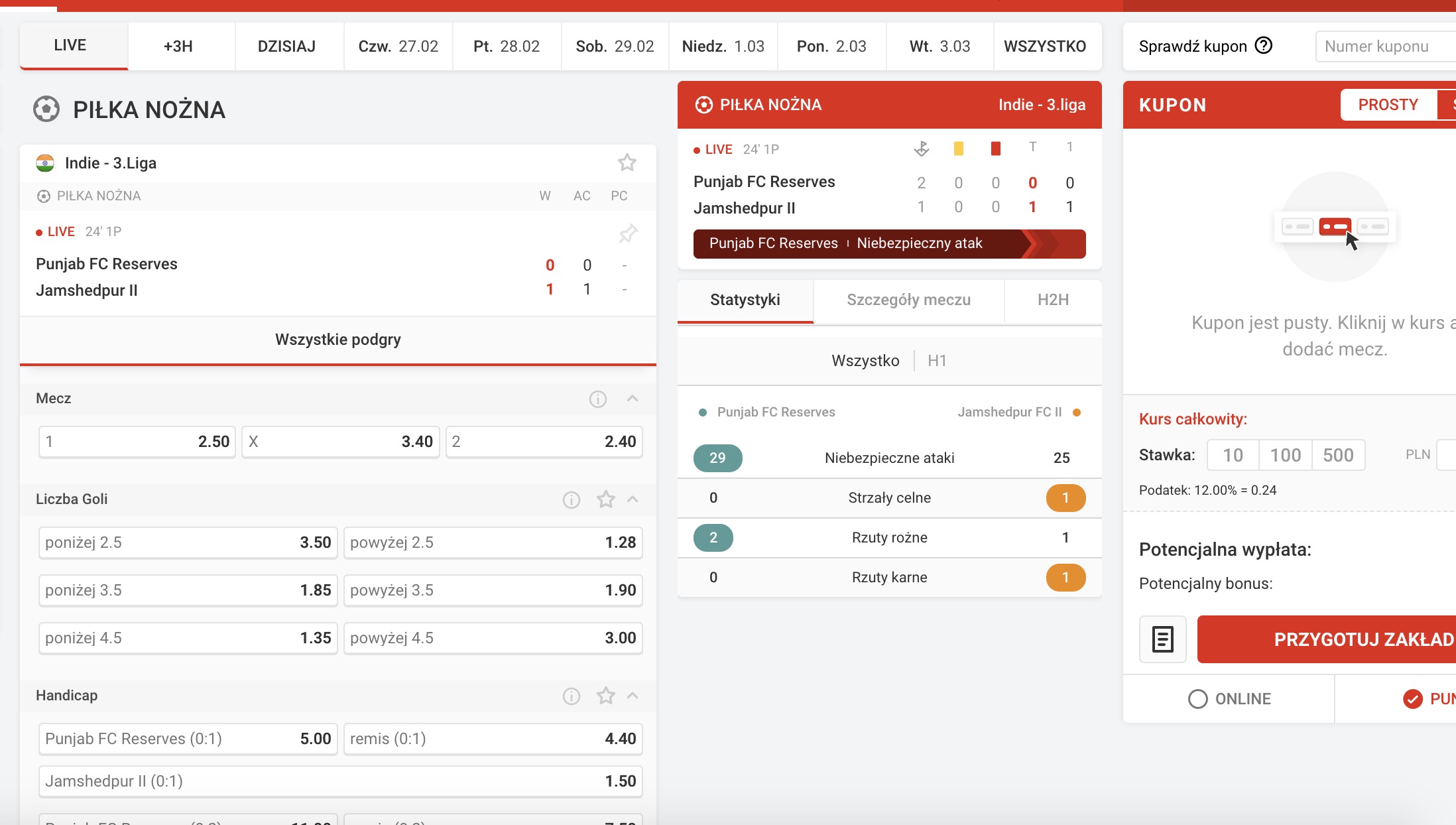Select the Pon. 2.03 date tab
The width and height of the screenshot is (1456, 825).
click(x=831, y=46)
